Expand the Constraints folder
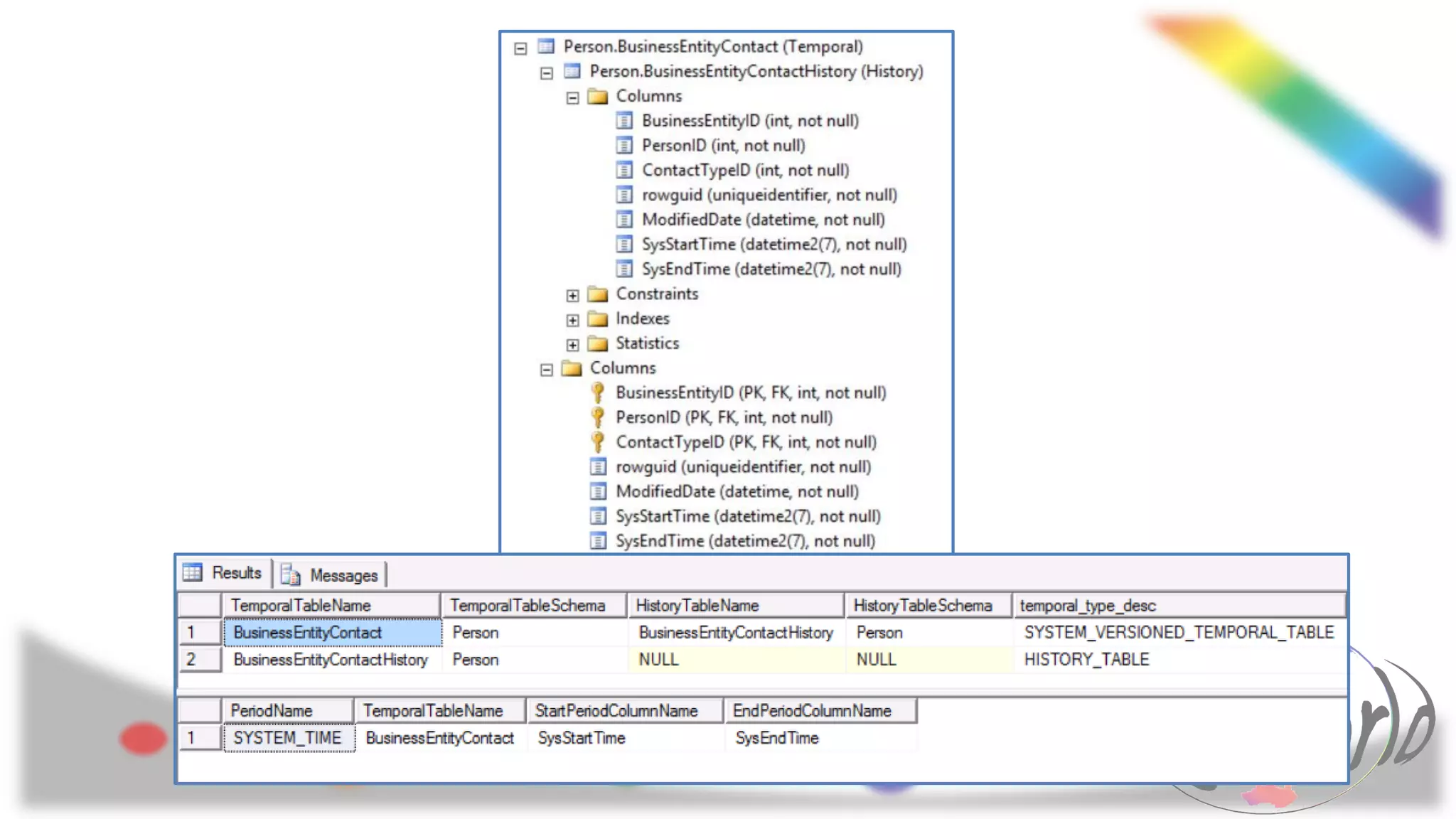The width and height of the screenshot is (1456, 819). pyautogui.click(x=572, y=296)
